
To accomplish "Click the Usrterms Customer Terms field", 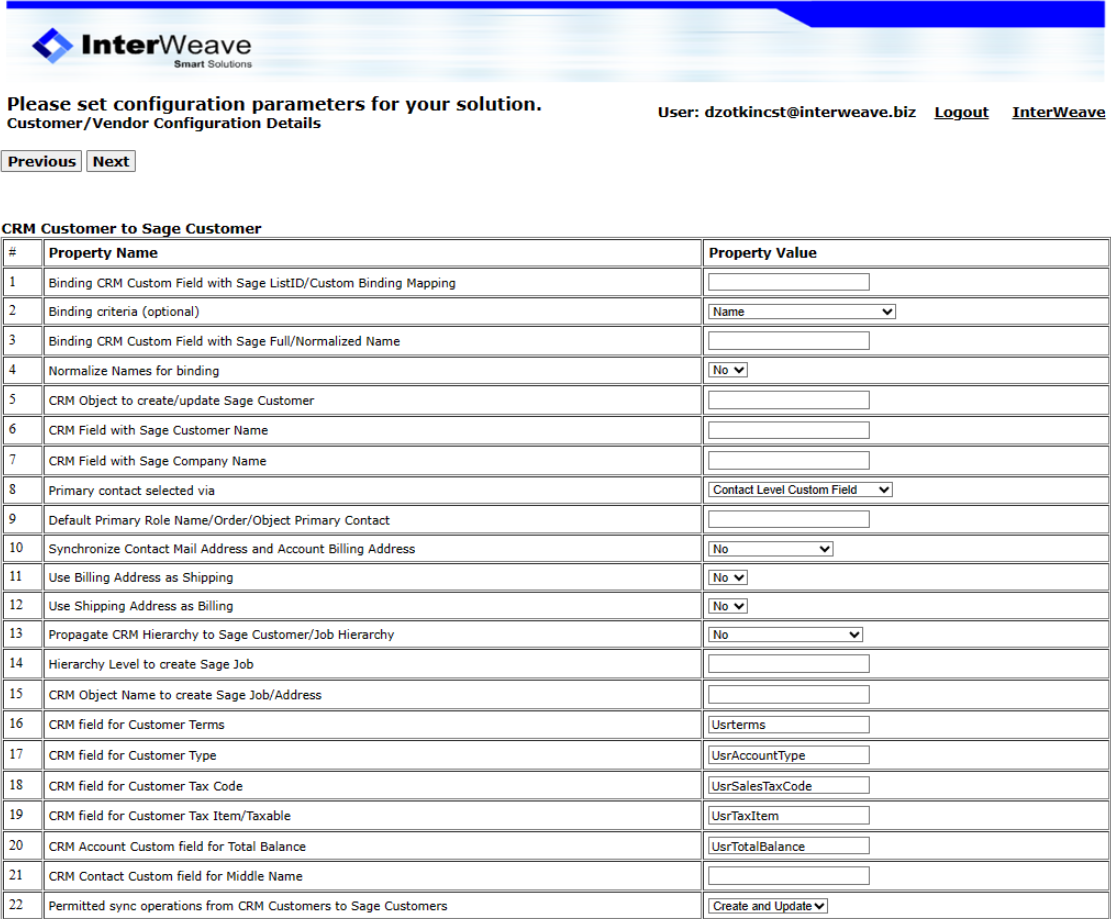I will pos(788,724).
